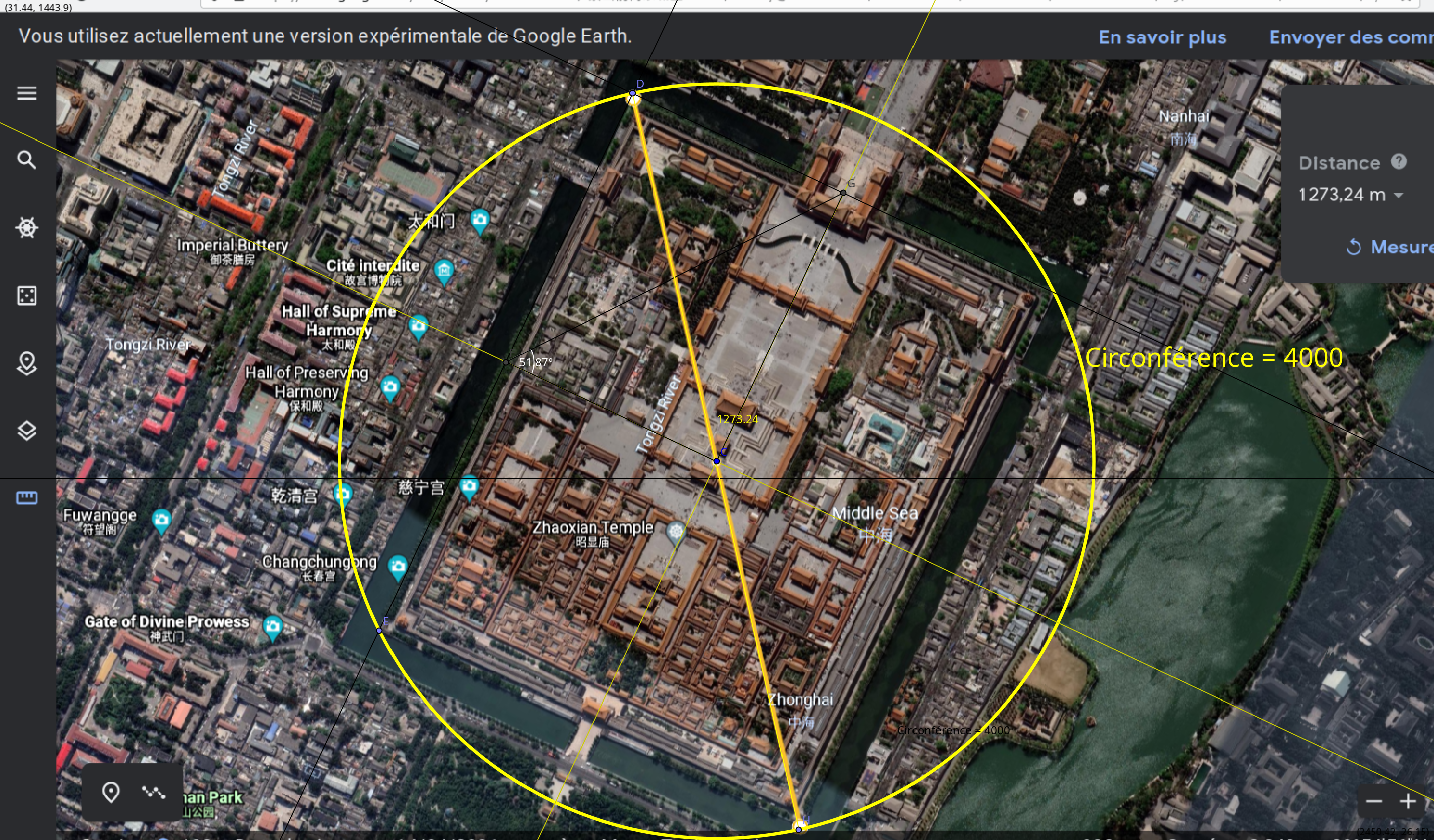
Task: Zoom in with the plus button
Action: 1408,801
